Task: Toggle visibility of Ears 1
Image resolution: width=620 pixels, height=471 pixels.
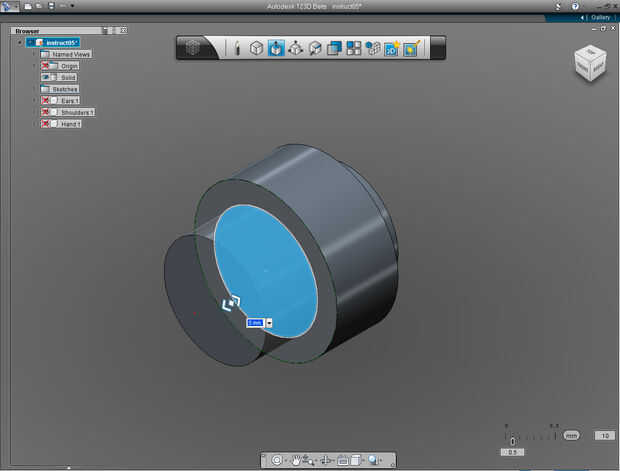Action: [x=45, y=100]
